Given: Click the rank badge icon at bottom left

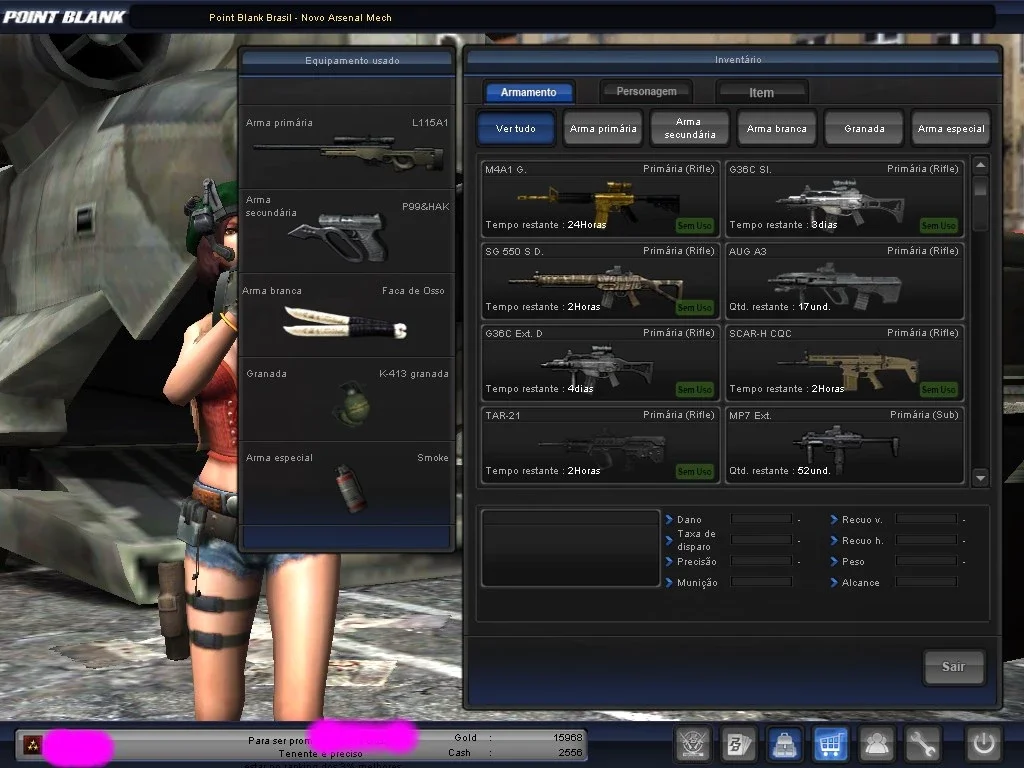Looking at the screenshot, I should coord(32,744).
